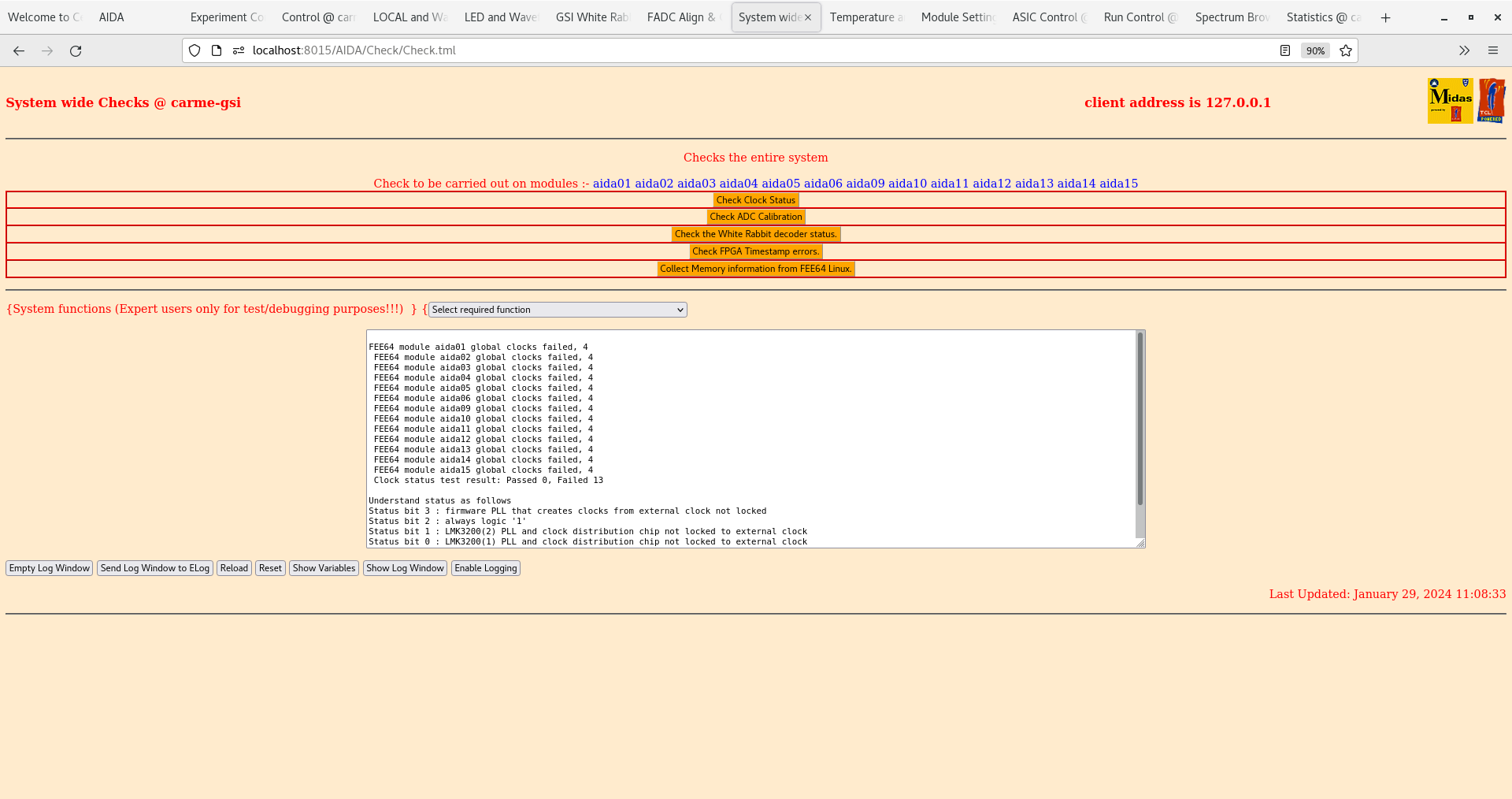The height and width of the screenshot is (799, 1512).
Task: Send Log Window to ELog
Action: click(154, 567)
